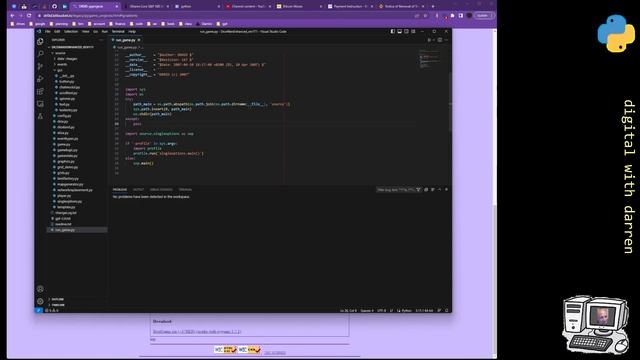Open Source Control view in activity bar
The width and height of the screenshot is (640, 360).
(40, 66)
